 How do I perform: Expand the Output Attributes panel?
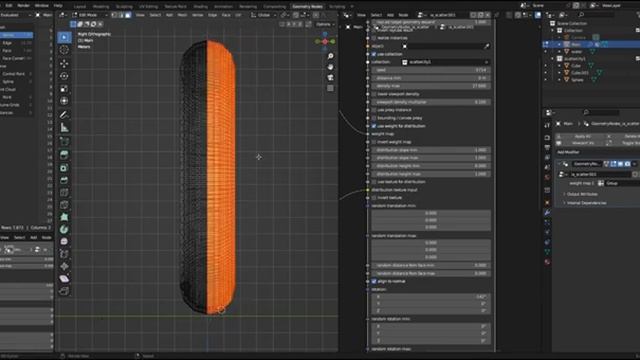[x=582, y=194]
